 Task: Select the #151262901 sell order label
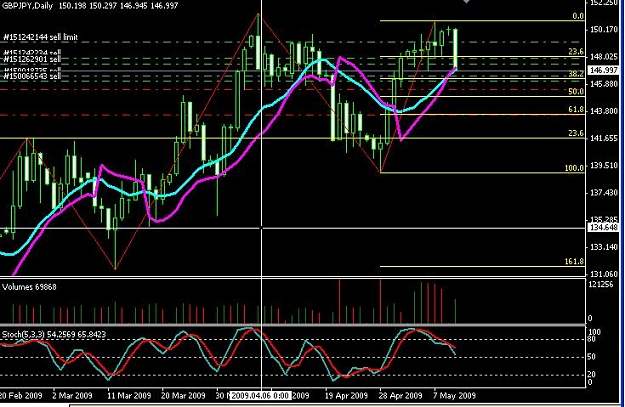pyautogui.click(x=32, y=59)
